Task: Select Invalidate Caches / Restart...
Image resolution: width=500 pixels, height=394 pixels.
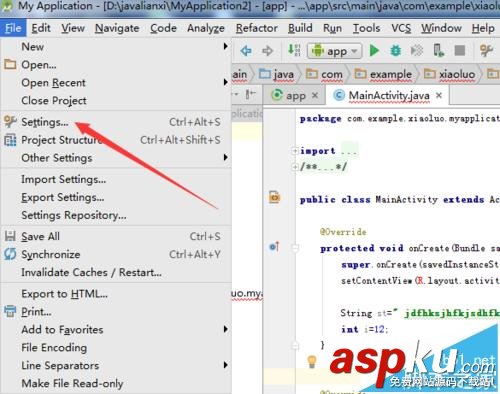Action: 116,272
